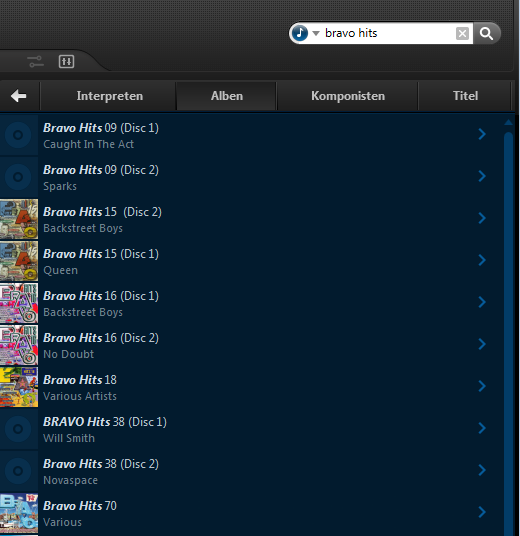Screen dimensions: 520x536
Task: Open search category dropdown arrow
Action: (316, 33)
